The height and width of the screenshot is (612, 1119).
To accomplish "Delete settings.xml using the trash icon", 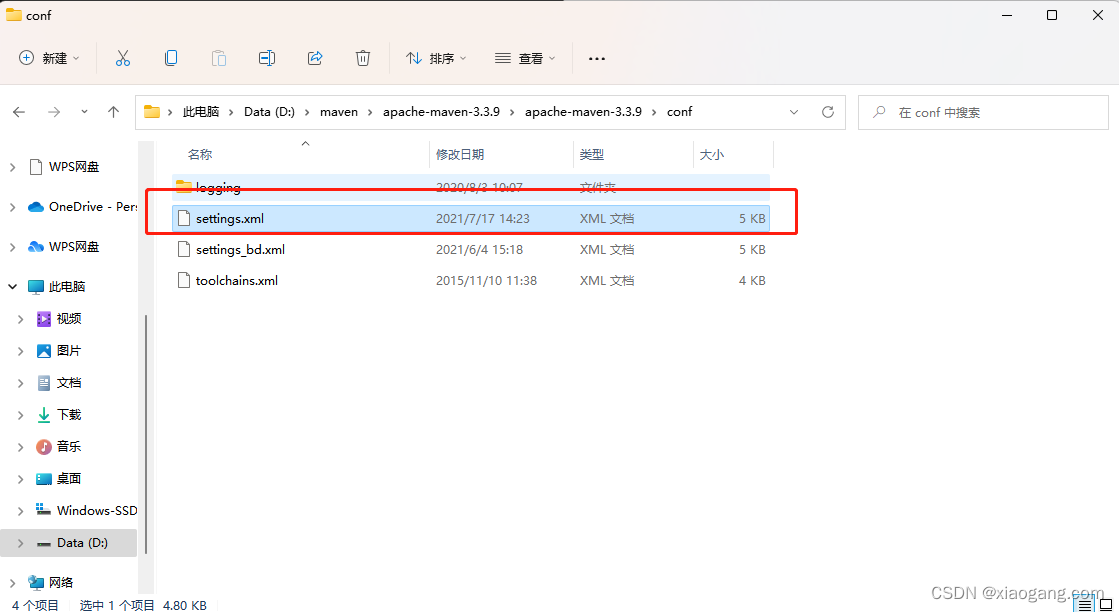I will tap(362, 58).
